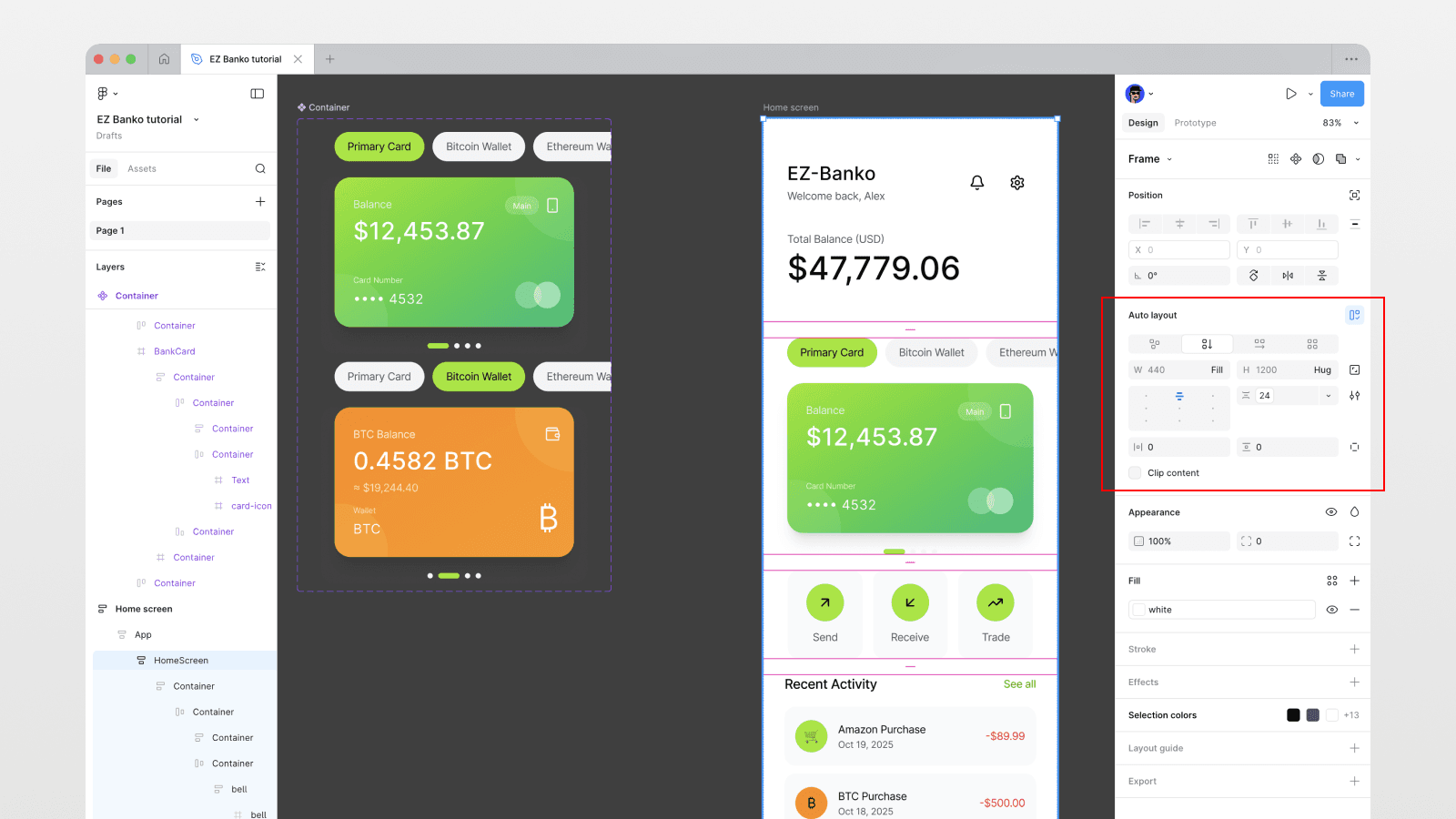Show all +13 selection colors
This screenshot has height=819, width=1456.
(x=1351, y=715)
